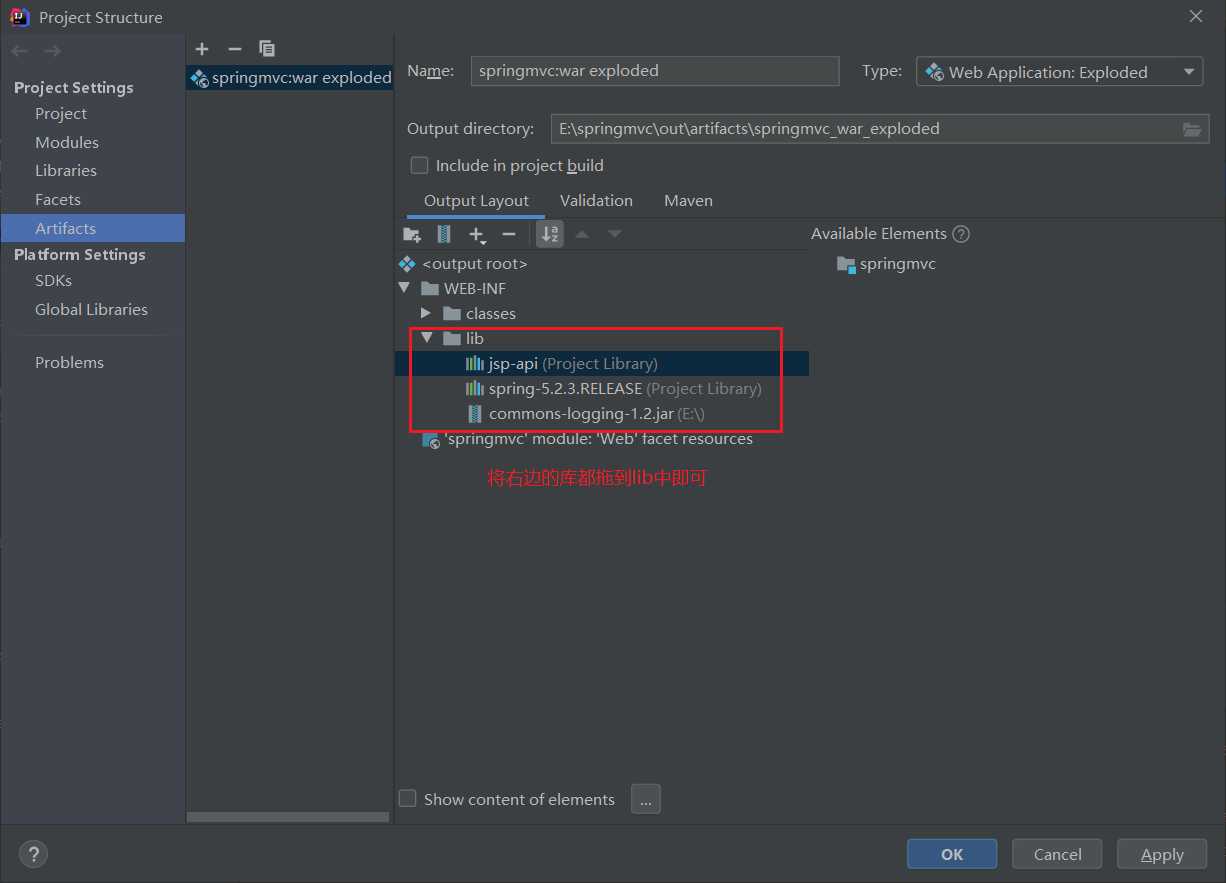Select the <output root> row
The width and height of the screenshot is (1226, 883).
[x=603, y=264]
